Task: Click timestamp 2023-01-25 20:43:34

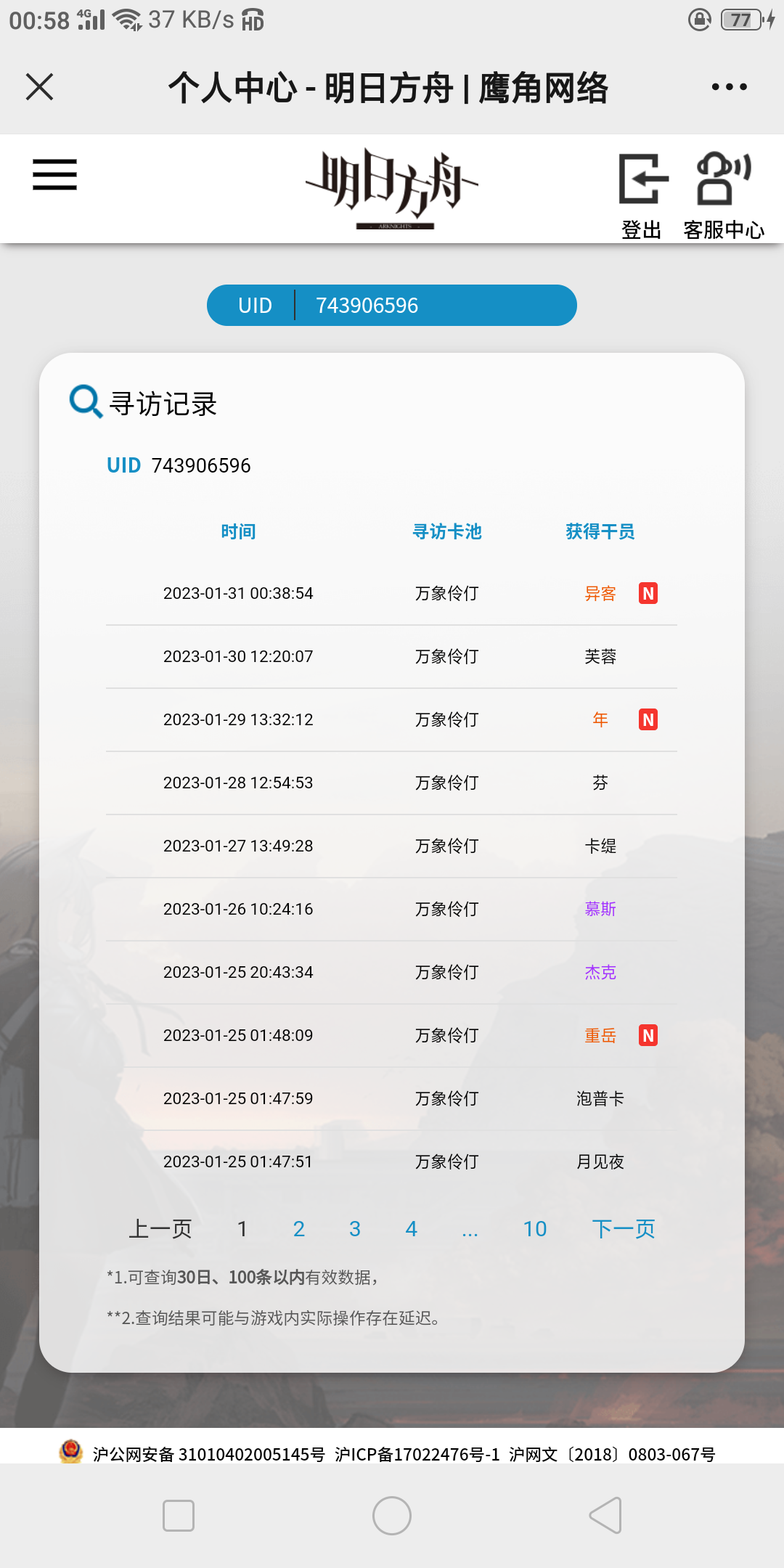Action: tap(238, 973)
